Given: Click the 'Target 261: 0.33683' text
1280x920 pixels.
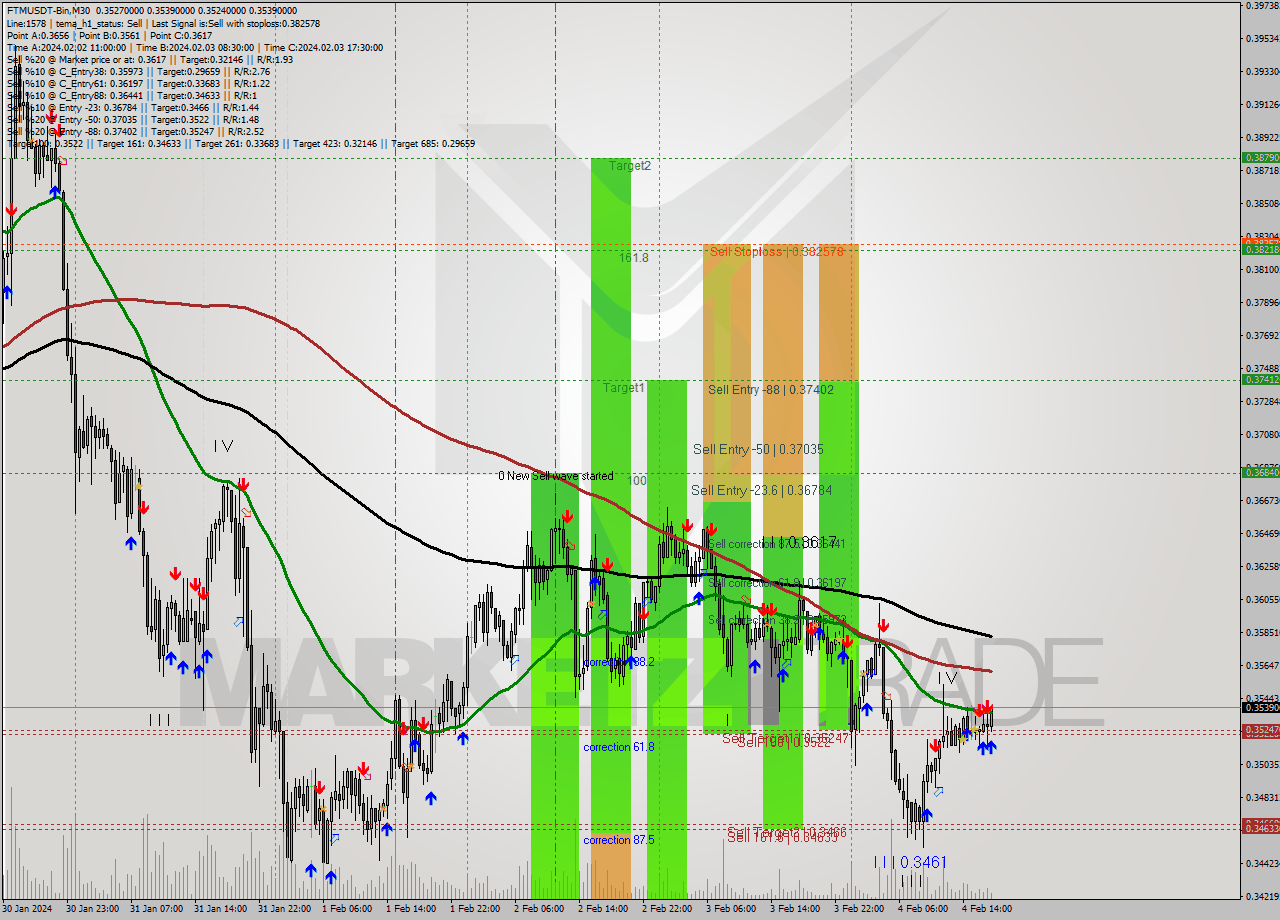Looking at the screenshot, I should coord(238,143).
